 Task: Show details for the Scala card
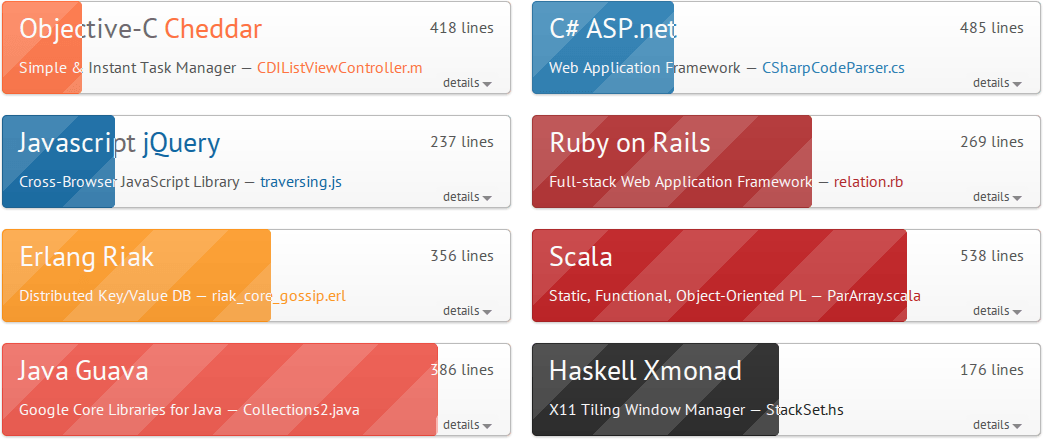click(x=996, y=311)
